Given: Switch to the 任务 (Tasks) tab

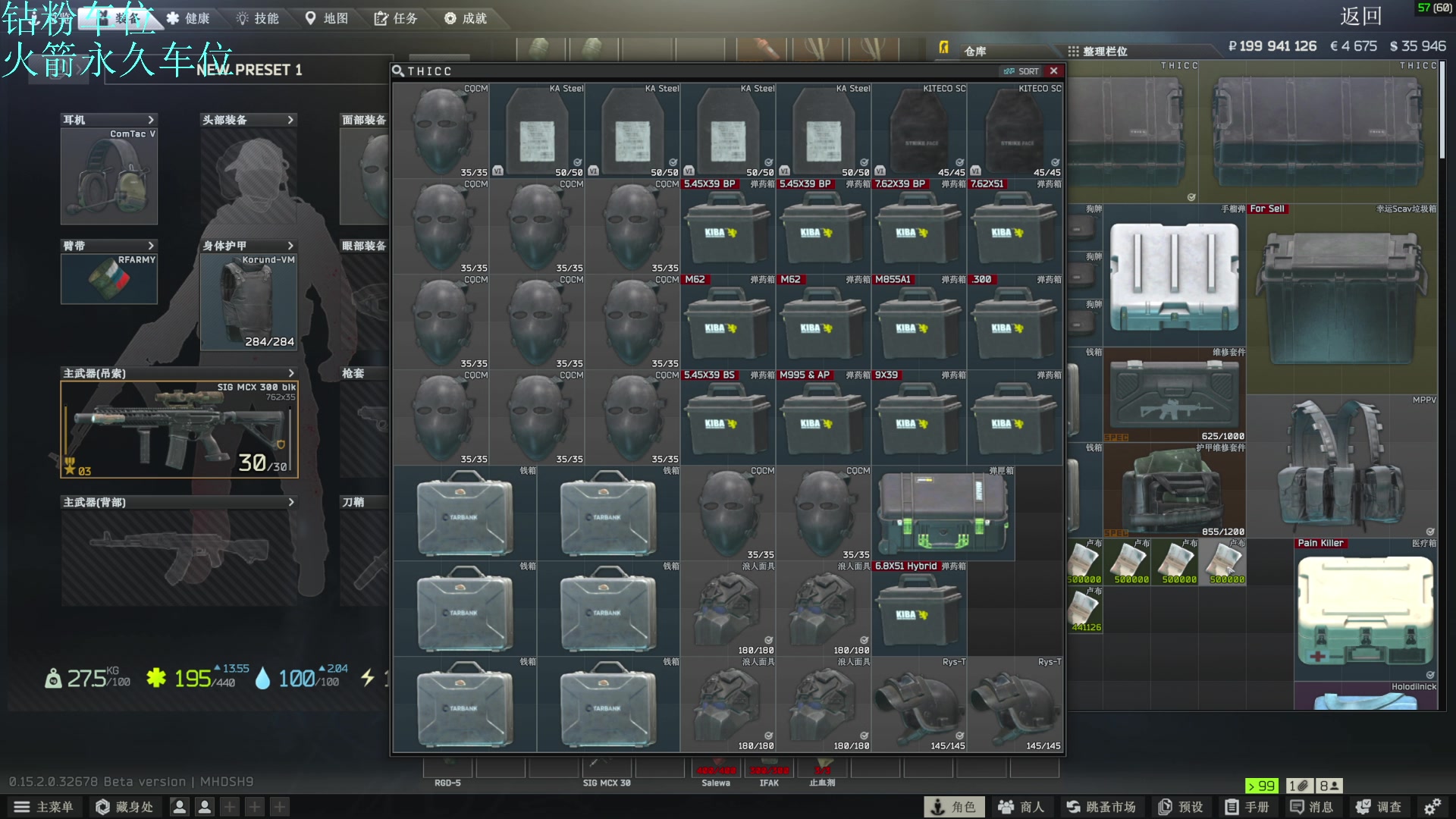Looking at the screenshot, I should point(396,18).
